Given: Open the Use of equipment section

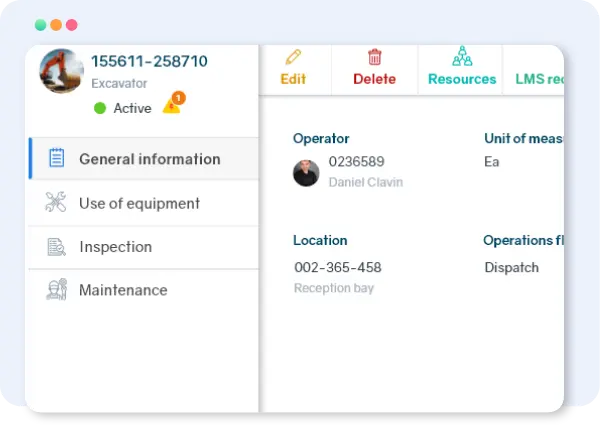Looking at the screenshot, I should point(139,203).
